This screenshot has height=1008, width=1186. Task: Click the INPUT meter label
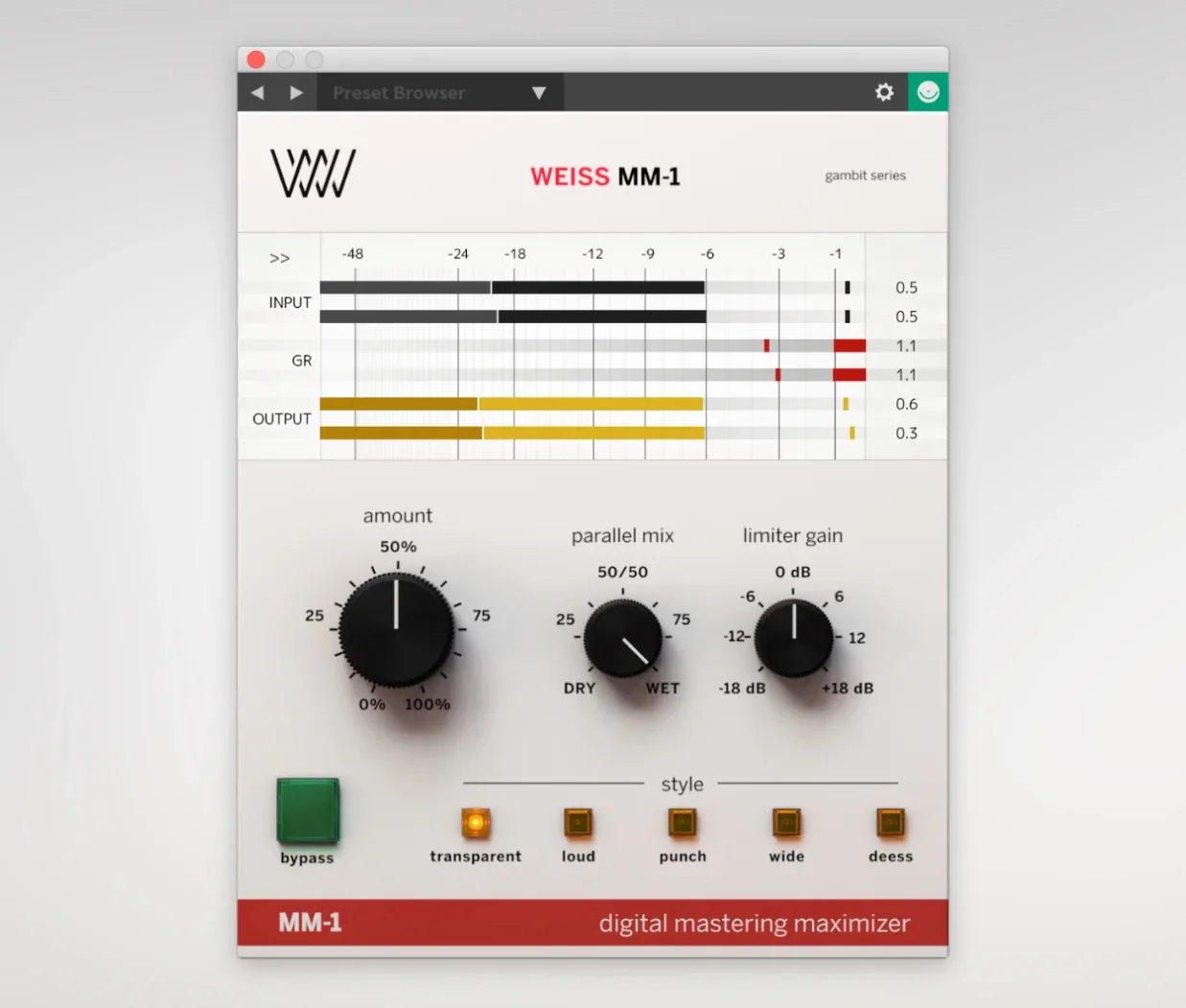[290, 302]
